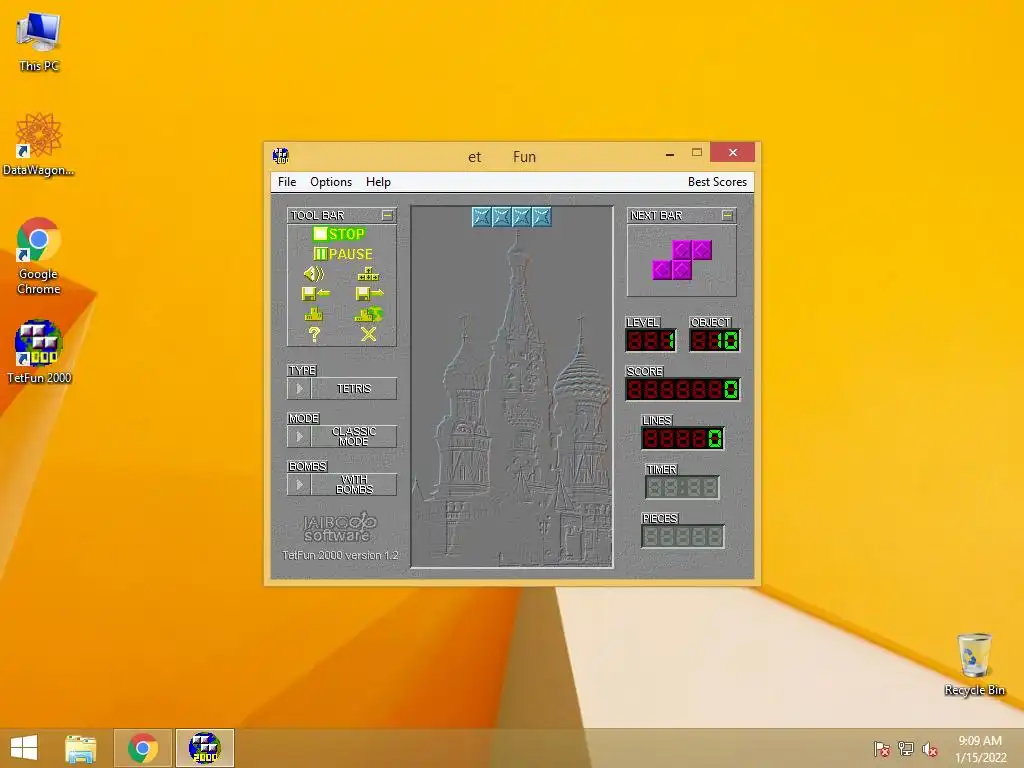This screenshot has width=1024, height=768.
Task: Click the network tray icon
Action: click(x=906, y=749)
